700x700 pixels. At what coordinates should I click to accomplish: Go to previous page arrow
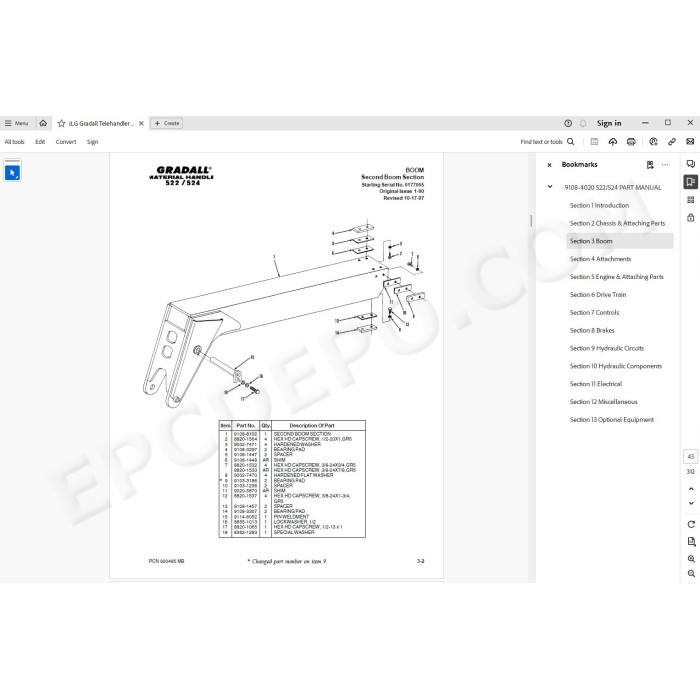(x=691, y=489)
